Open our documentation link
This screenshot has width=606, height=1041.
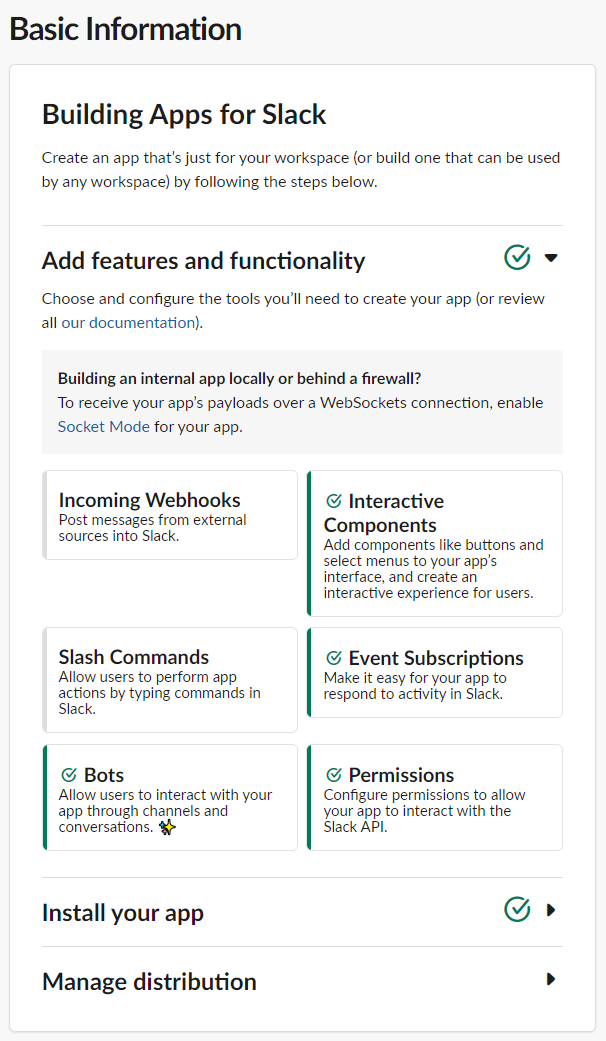point(127,322)
